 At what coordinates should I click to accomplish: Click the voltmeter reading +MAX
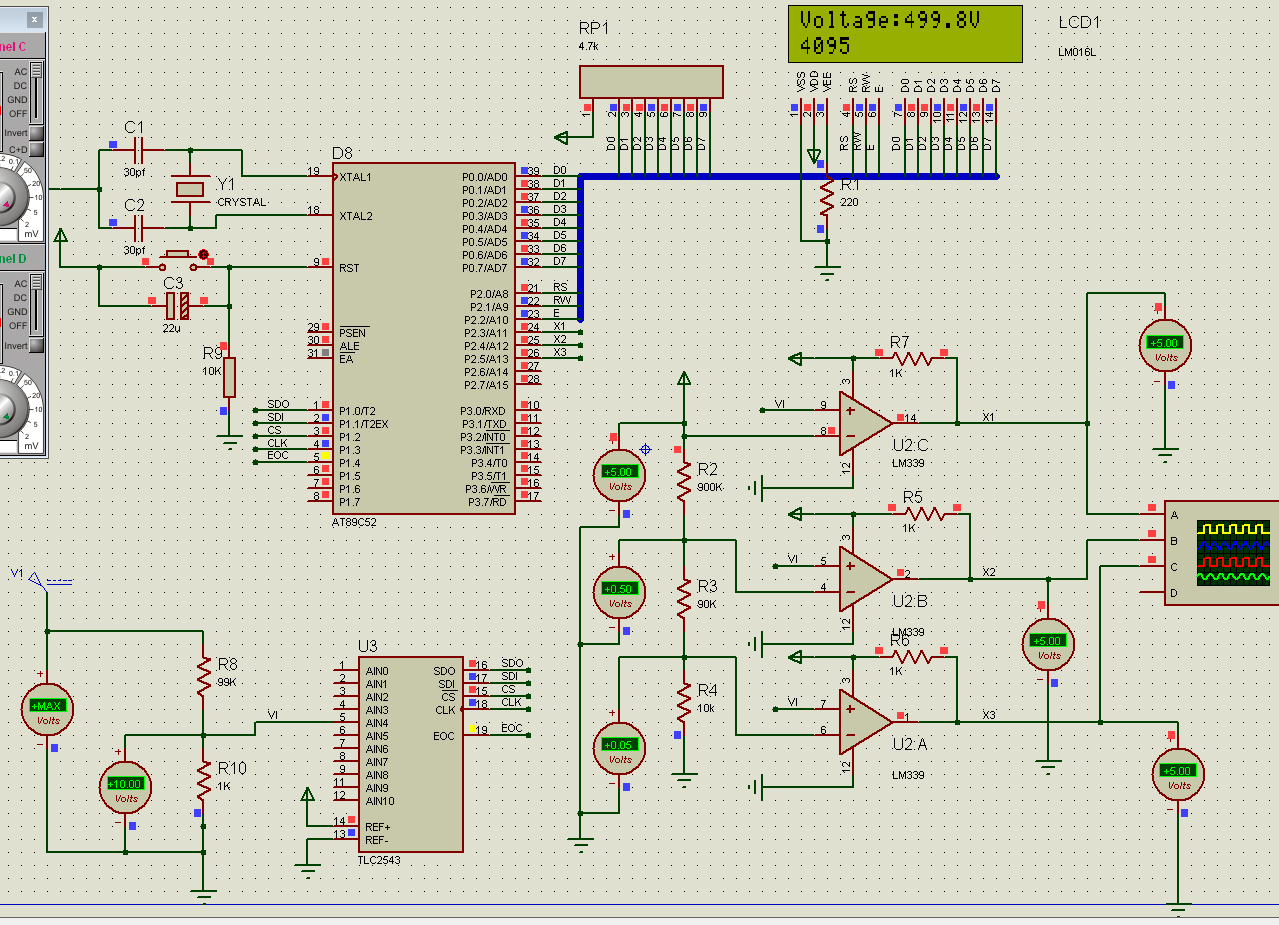pos(48,710)
